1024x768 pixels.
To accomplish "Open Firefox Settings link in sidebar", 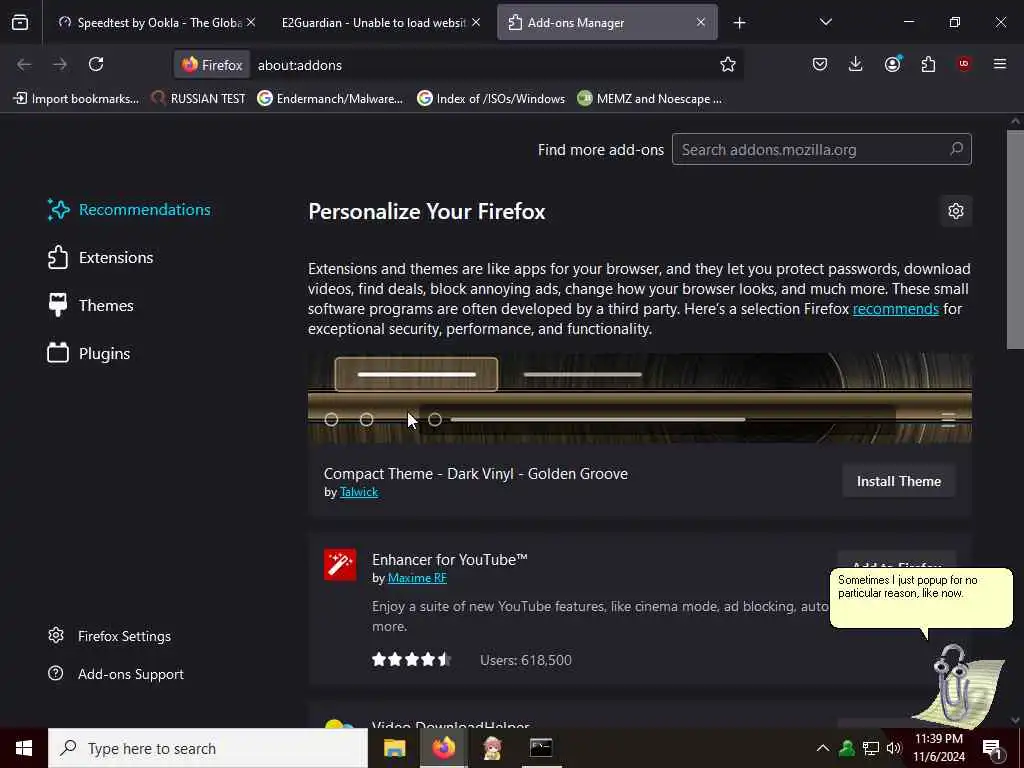I will pyautogui.click(x=110, y=636).
